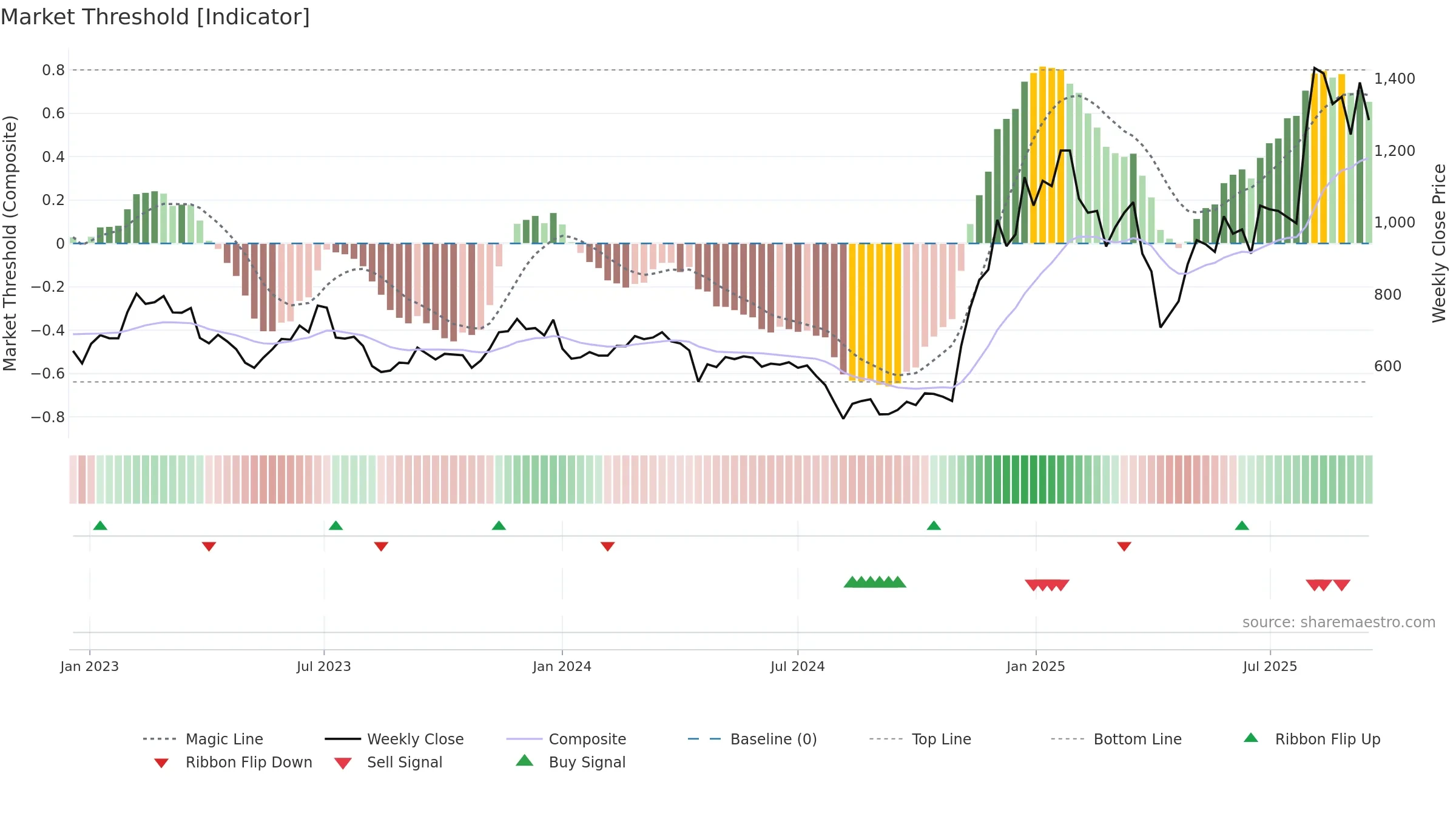
Task: Click the red Ribbon Flip Down legend triangle
Action: coord(161,763)
